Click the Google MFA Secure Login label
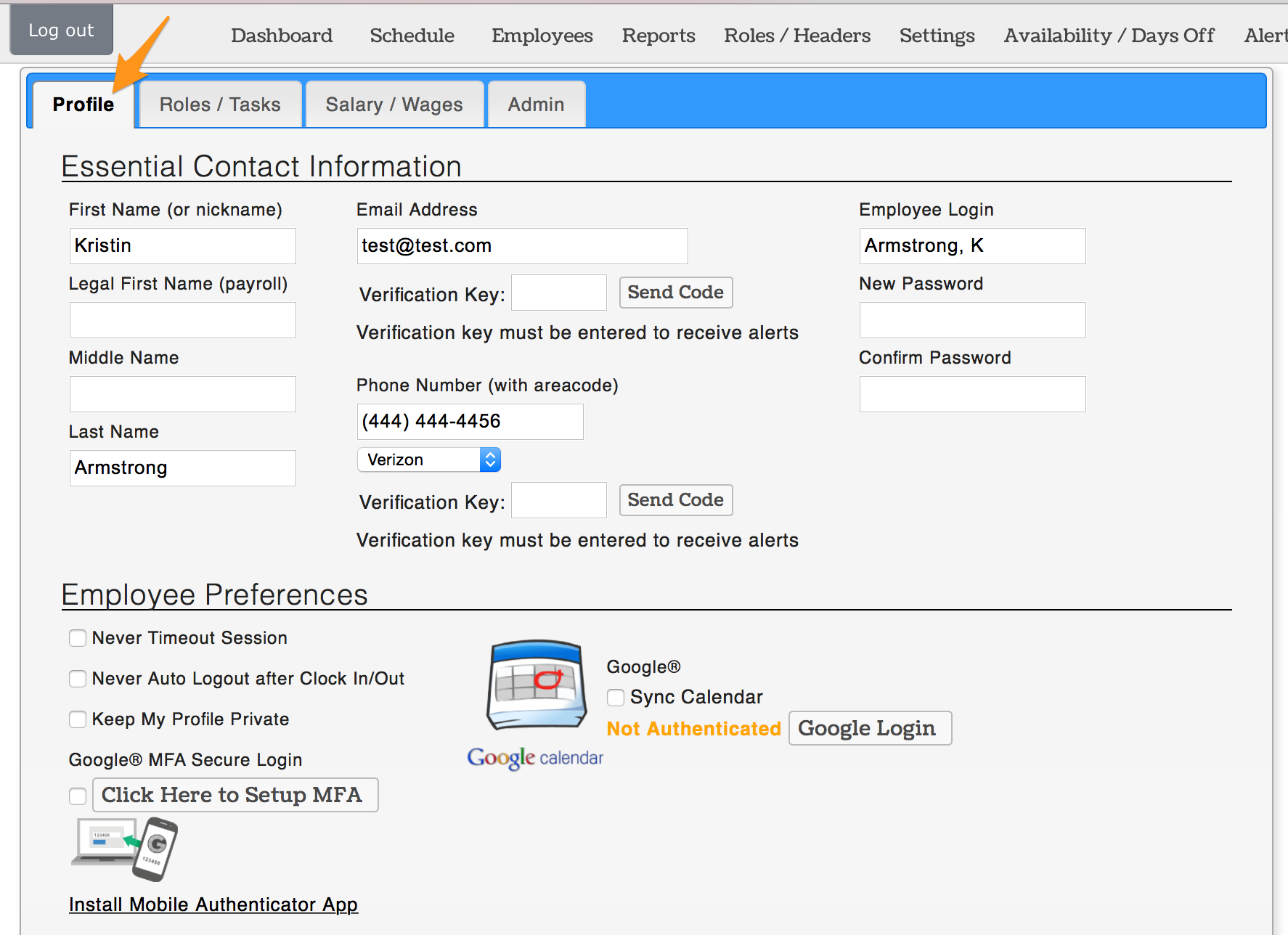Viewport: 1288px width, 935px height. [x=186, y=760]
